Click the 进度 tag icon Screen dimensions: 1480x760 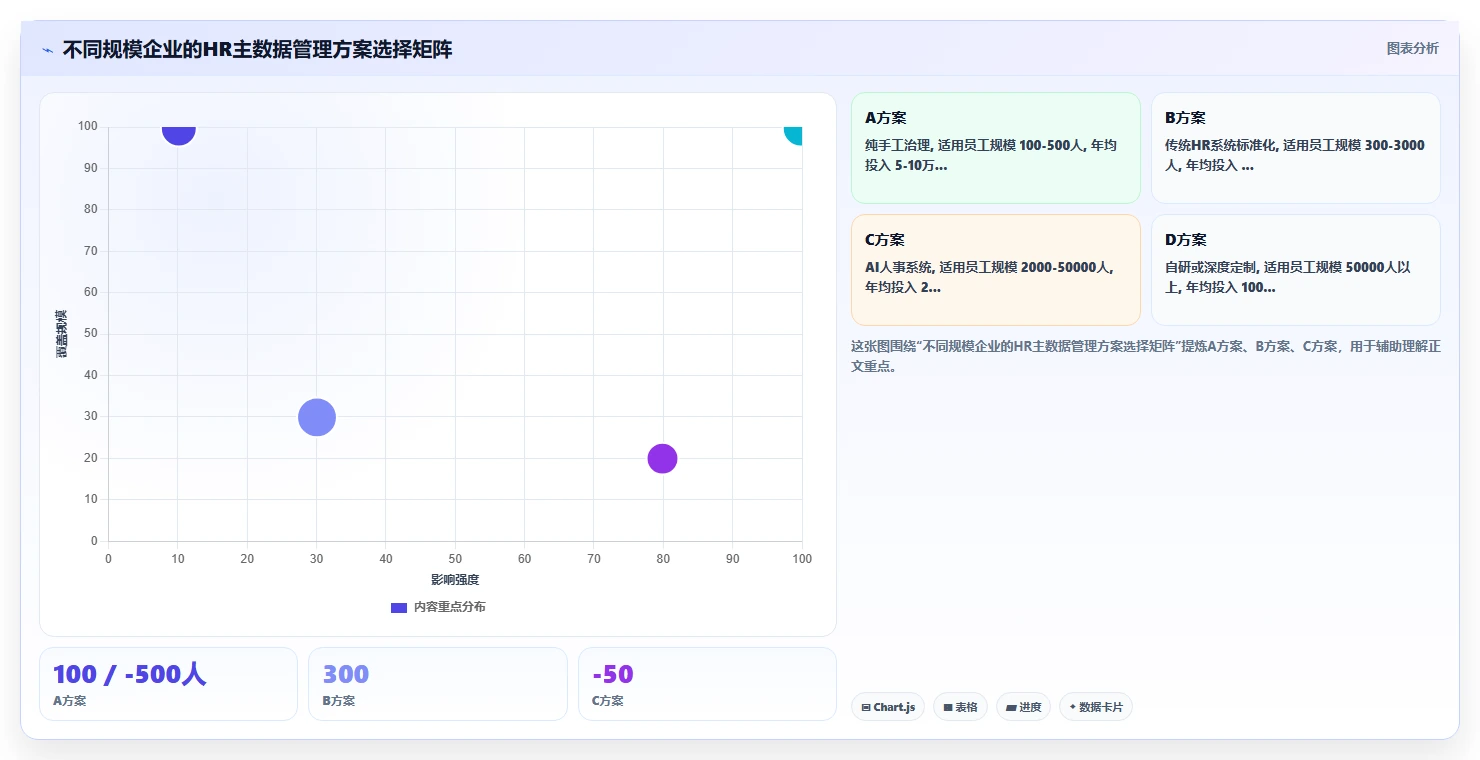[x=1011, y=708]
